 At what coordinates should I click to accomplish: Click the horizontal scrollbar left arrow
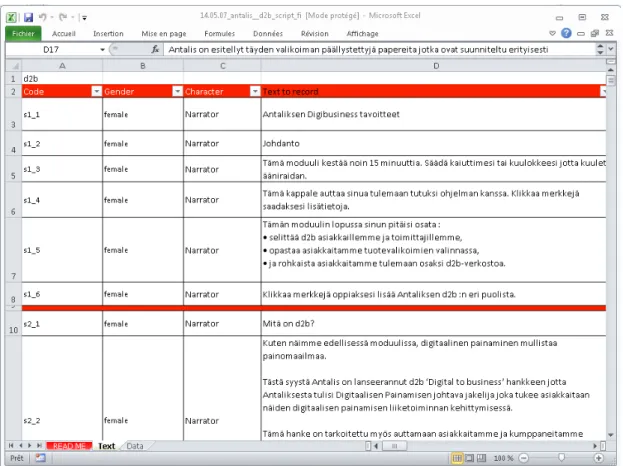[x=376, y=446]
